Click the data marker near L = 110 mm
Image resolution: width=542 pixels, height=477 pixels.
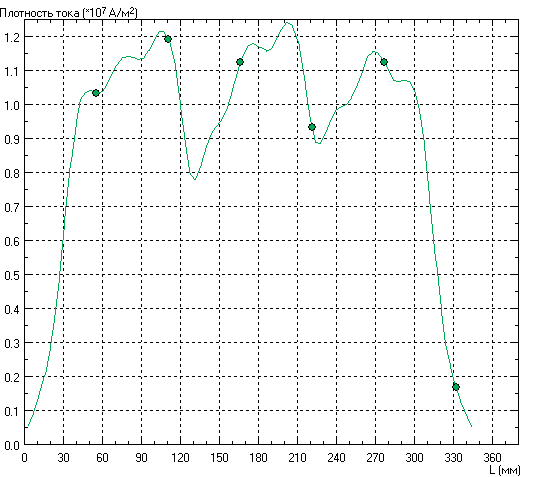[x=168, y=39]
